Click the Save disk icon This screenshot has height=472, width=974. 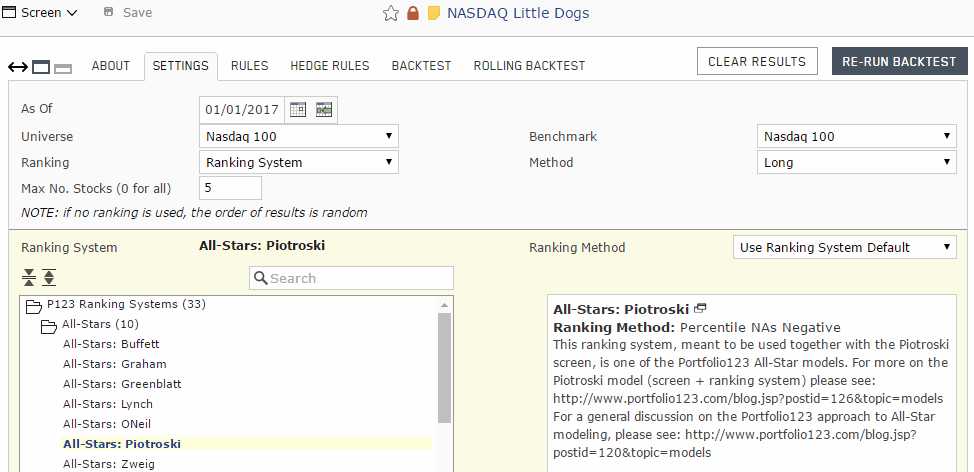109,12
